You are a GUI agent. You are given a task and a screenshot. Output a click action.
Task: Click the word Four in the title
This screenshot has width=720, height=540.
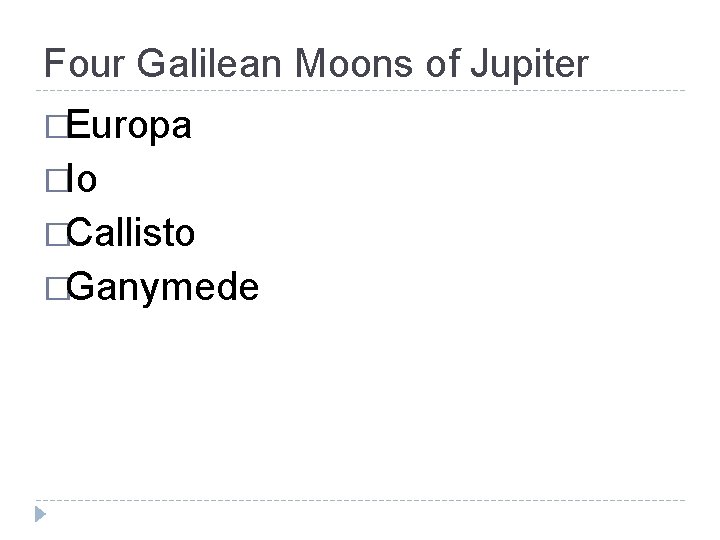click(x=84, y=63)
